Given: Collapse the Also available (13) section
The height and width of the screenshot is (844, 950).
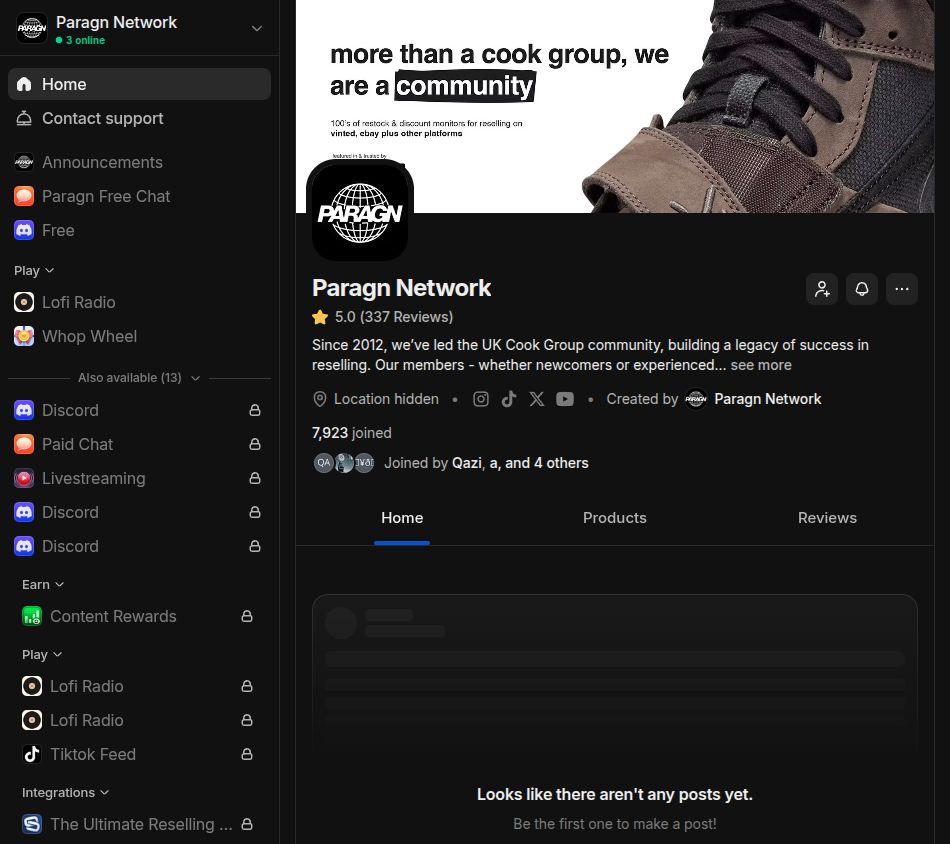Looking at the screenshot, I should pyautogui.click(x=139, y=378).
